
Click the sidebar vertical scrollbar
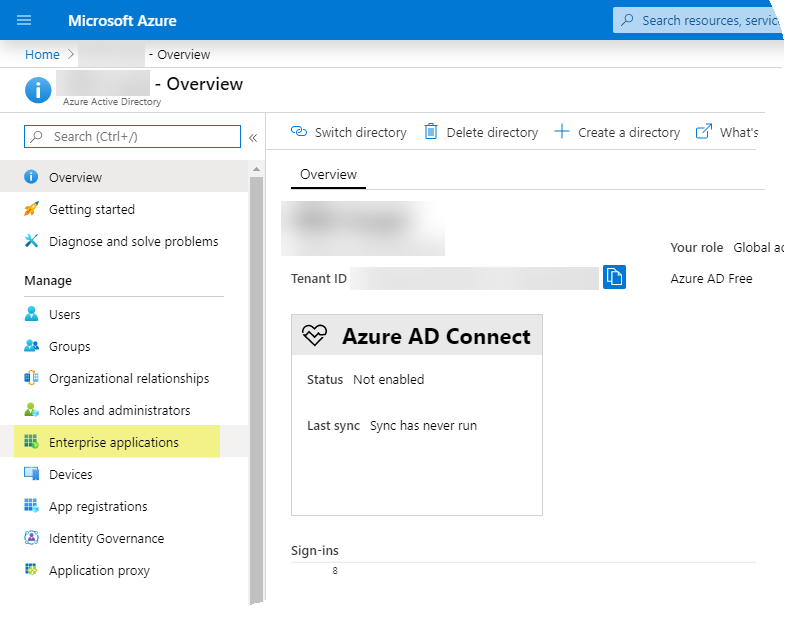point(256,380)
